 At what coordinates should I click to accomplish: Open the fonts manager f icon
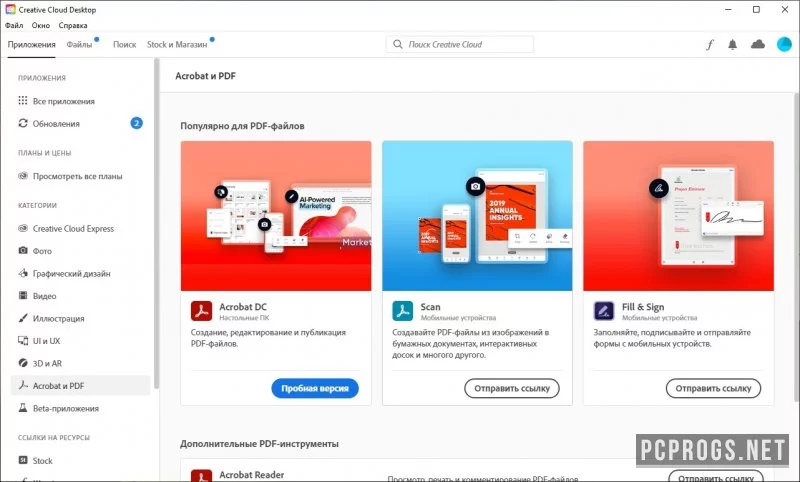[x=710, y=45]
